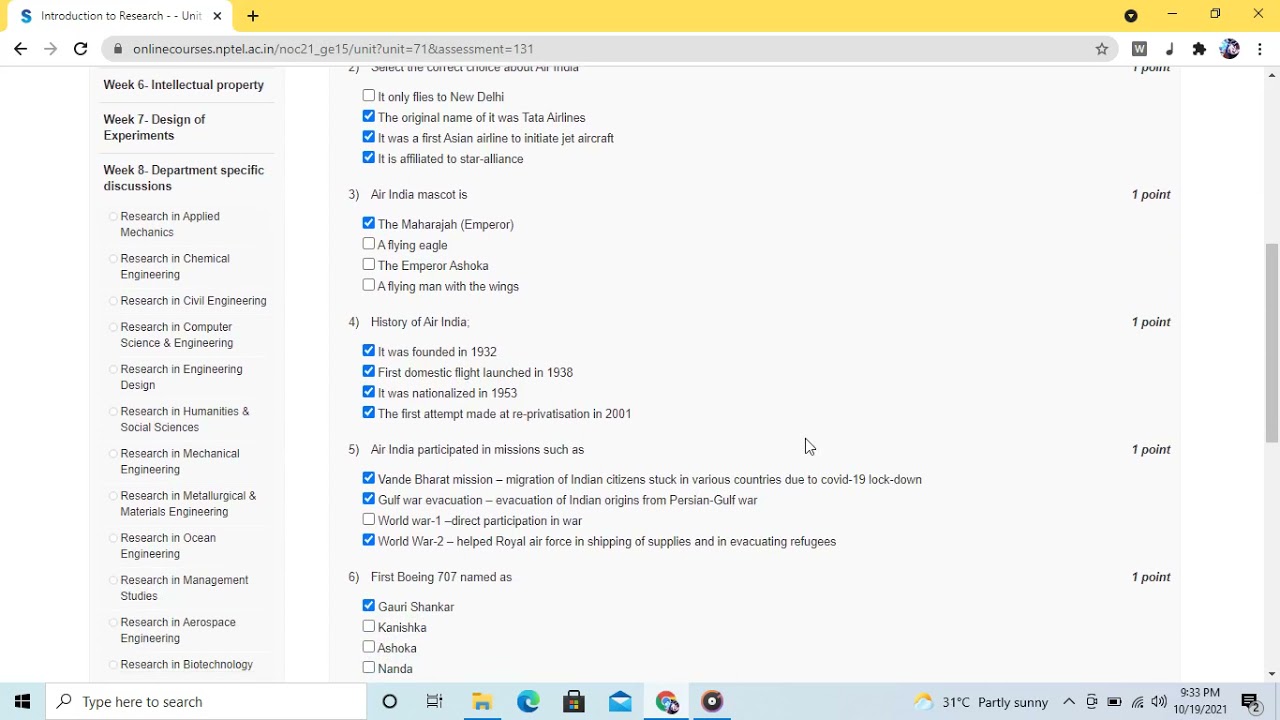
Task: Open Research in Humanities & Social Sciences
Action: (x=185, y=419)
